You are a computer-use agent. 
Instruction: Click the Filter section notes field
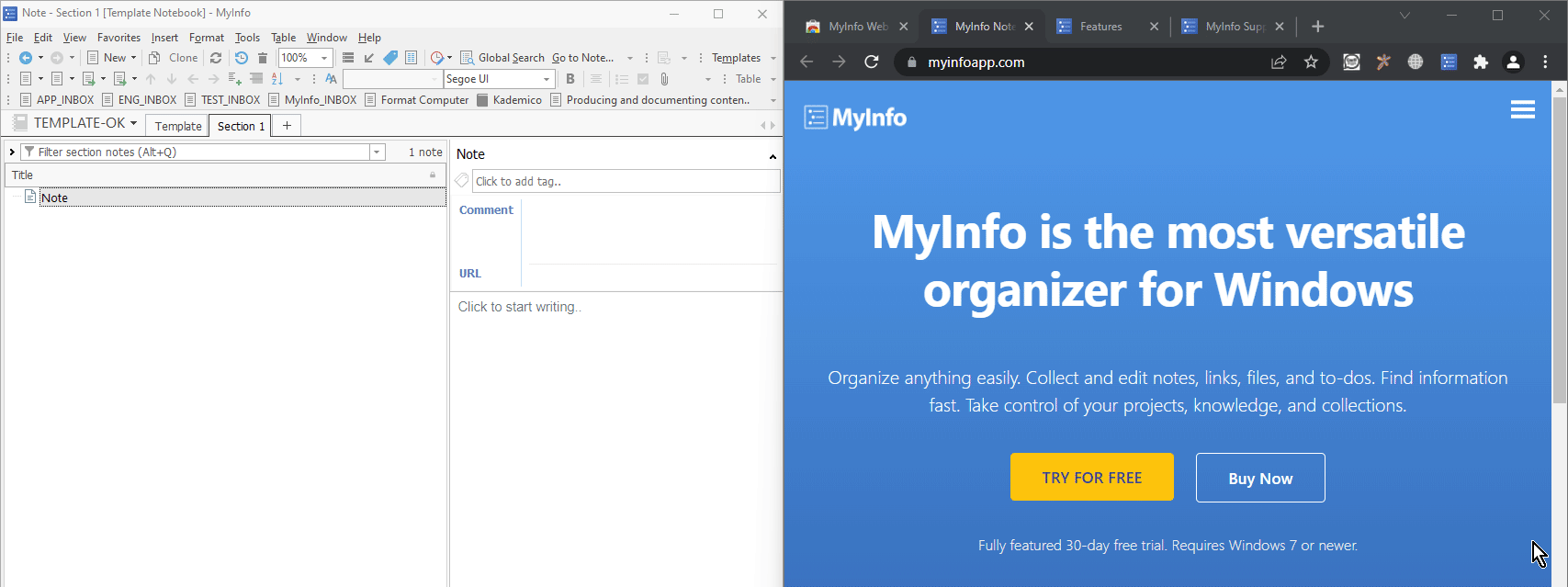(x=196, y=152)
